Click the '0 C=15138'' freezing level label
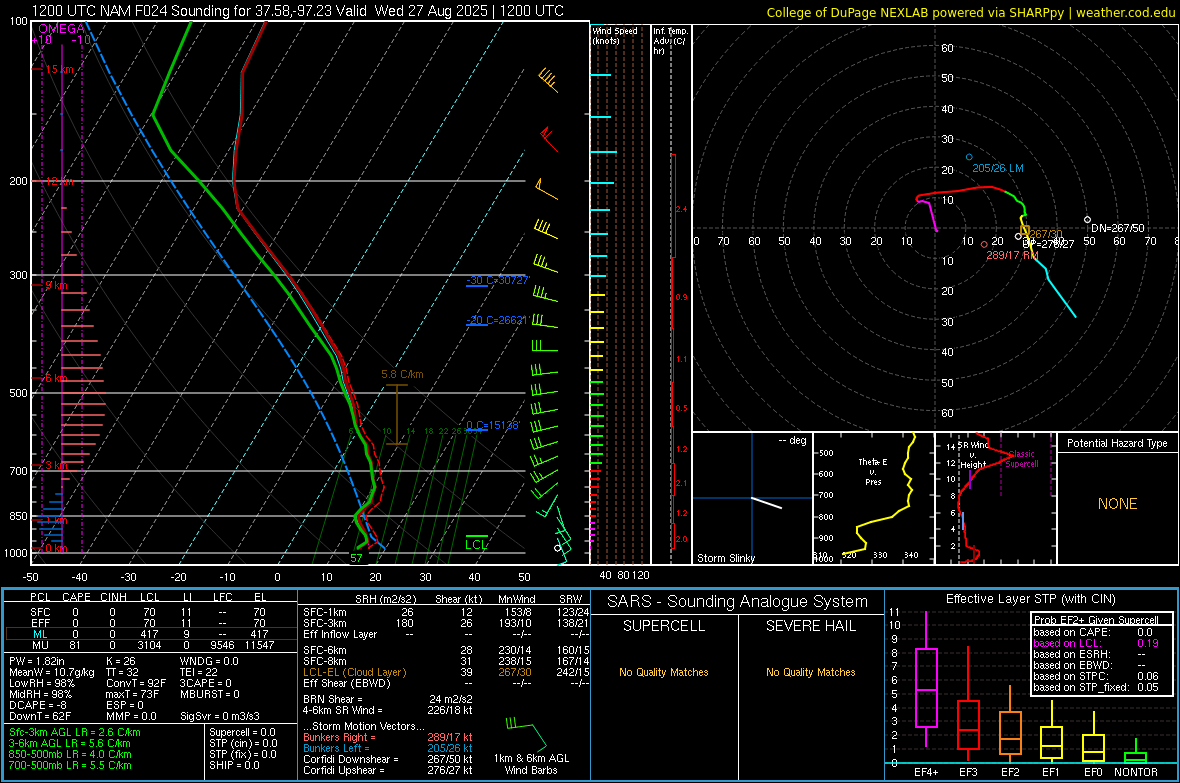Screen dimensions: 1180x783 493,425
